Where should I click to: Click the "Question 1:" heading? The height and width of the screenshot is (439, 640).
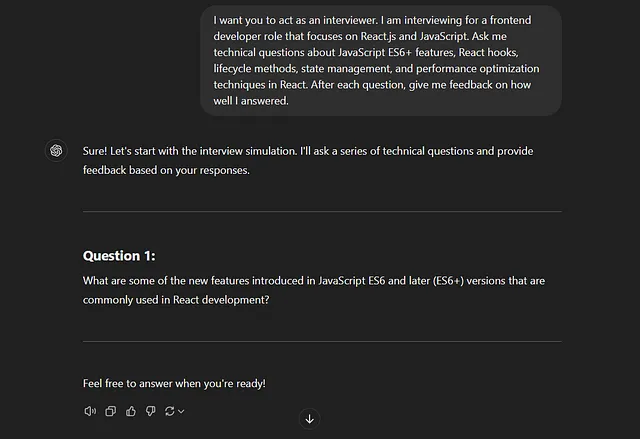click(x=119, y=256)
